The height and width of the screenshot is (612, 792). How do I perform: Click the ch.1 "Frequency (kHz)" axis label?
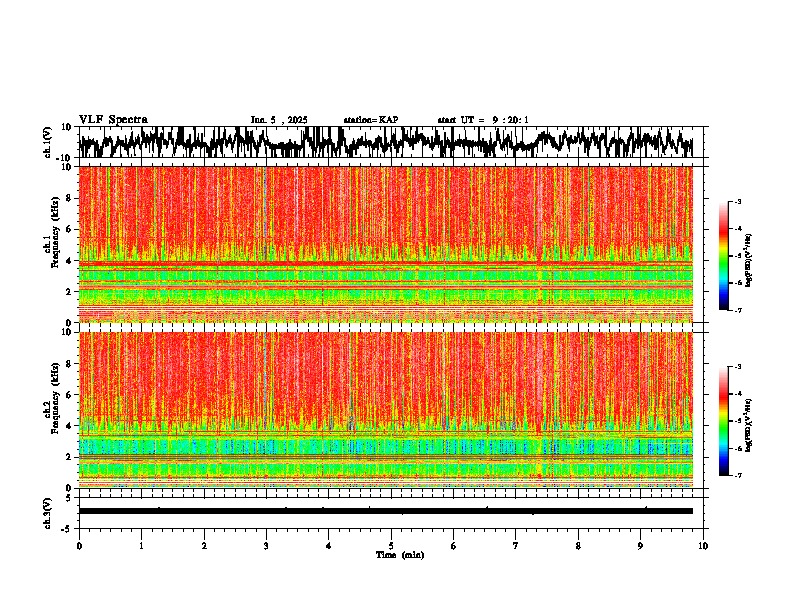55,233
